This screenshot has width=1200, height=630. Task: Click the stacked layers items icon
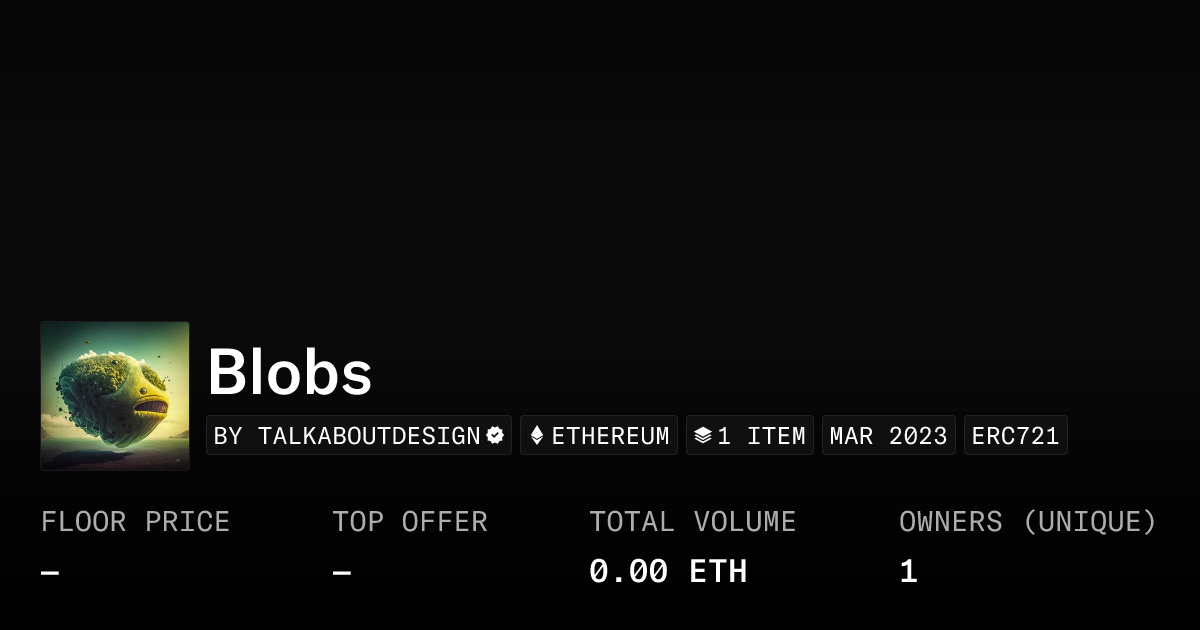[703, 436]
